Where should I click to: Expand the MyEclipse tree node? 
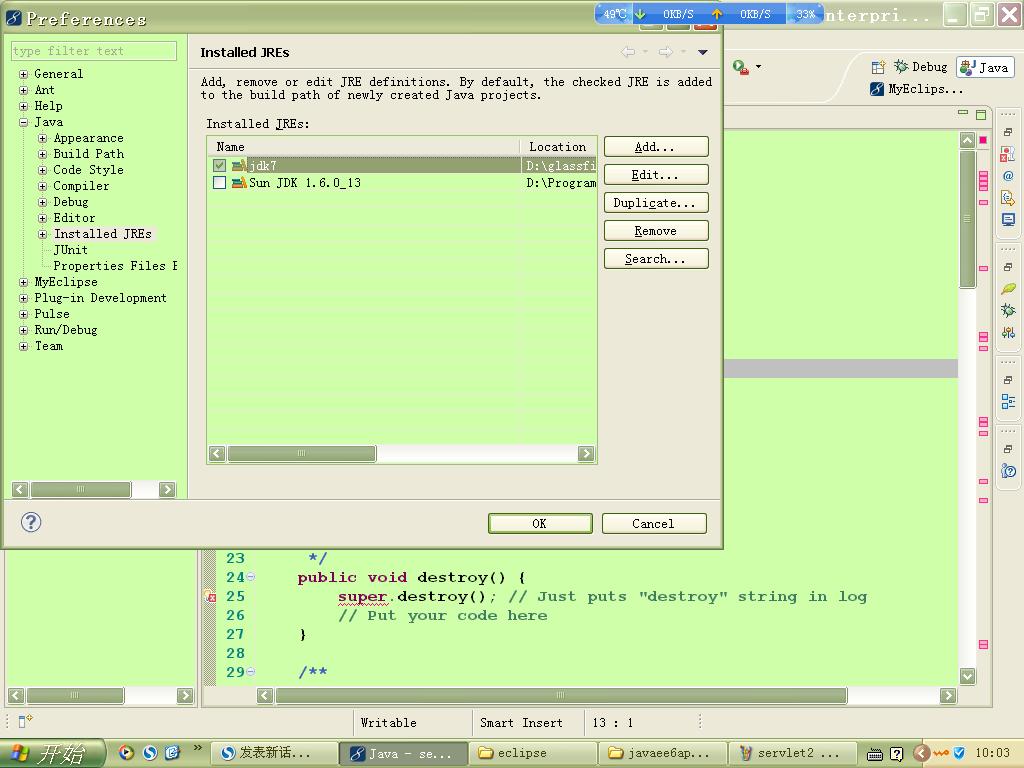coord(24,282)
